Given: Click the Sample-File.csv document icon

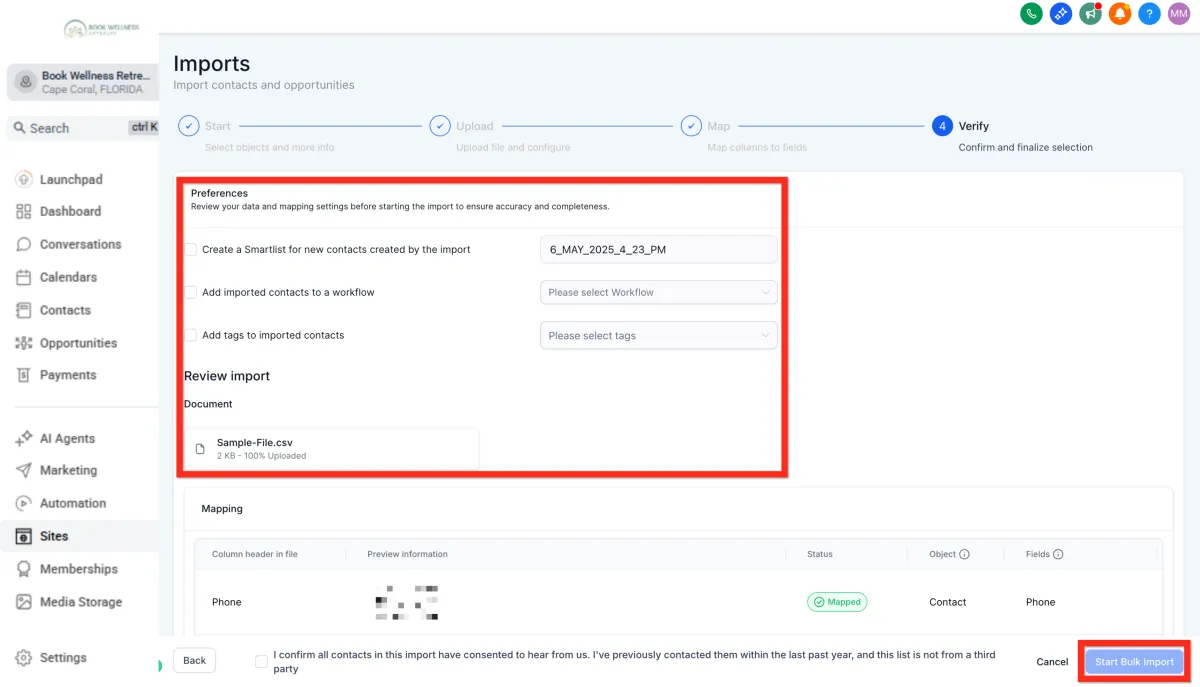Looking at the screenshot, I should [x=200, y=449].
